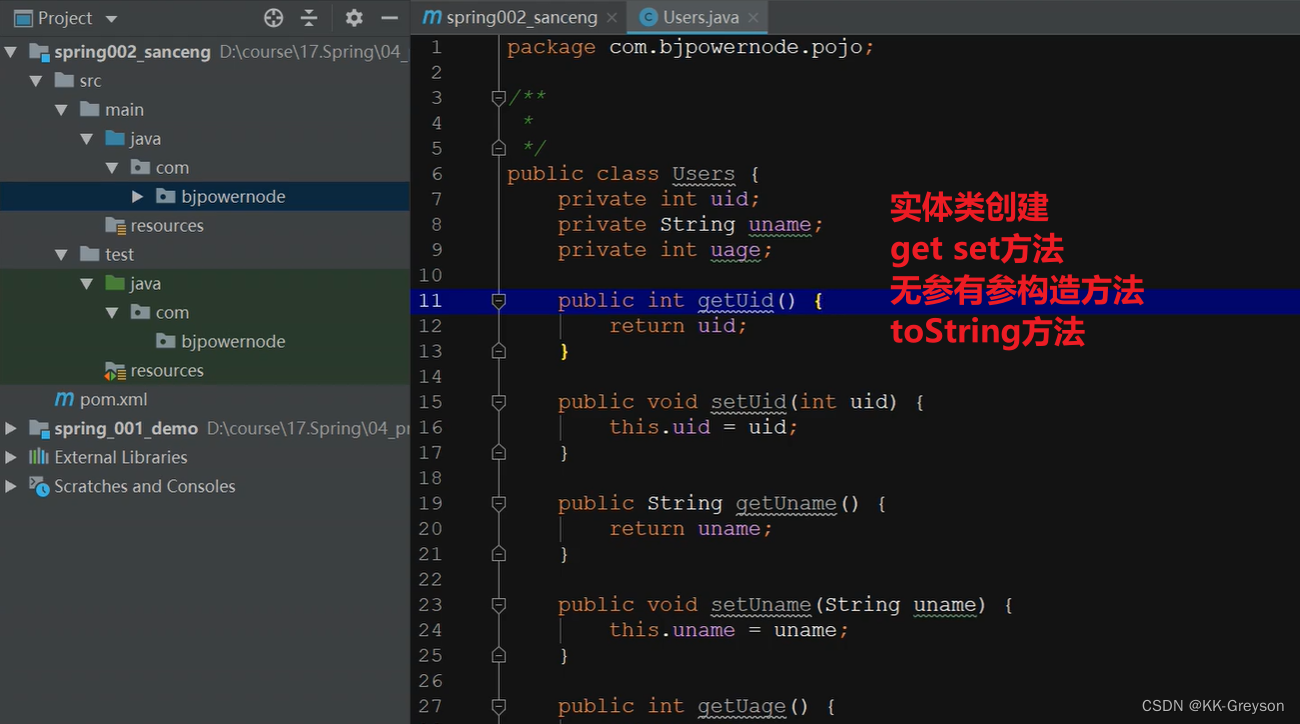1300x724 pixels.
Task: Open the pom.xml file
Action: click(x=113, y=400)
